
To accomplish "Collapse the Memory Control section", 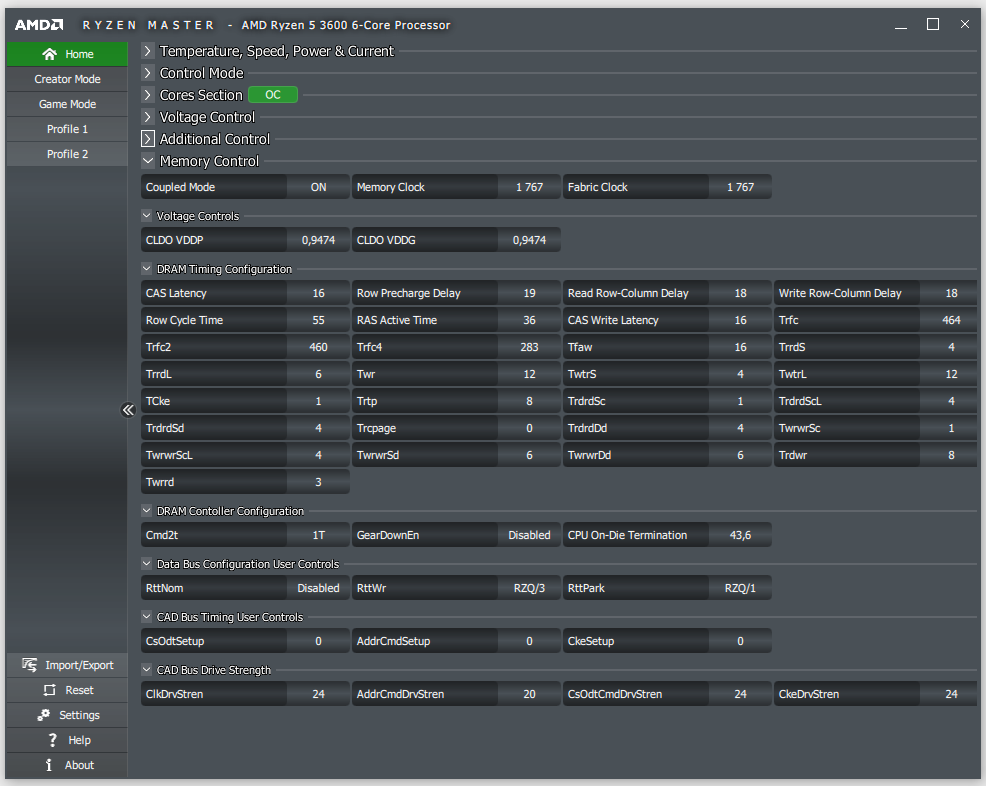I will pyautogui.click(x=148, y=161).
